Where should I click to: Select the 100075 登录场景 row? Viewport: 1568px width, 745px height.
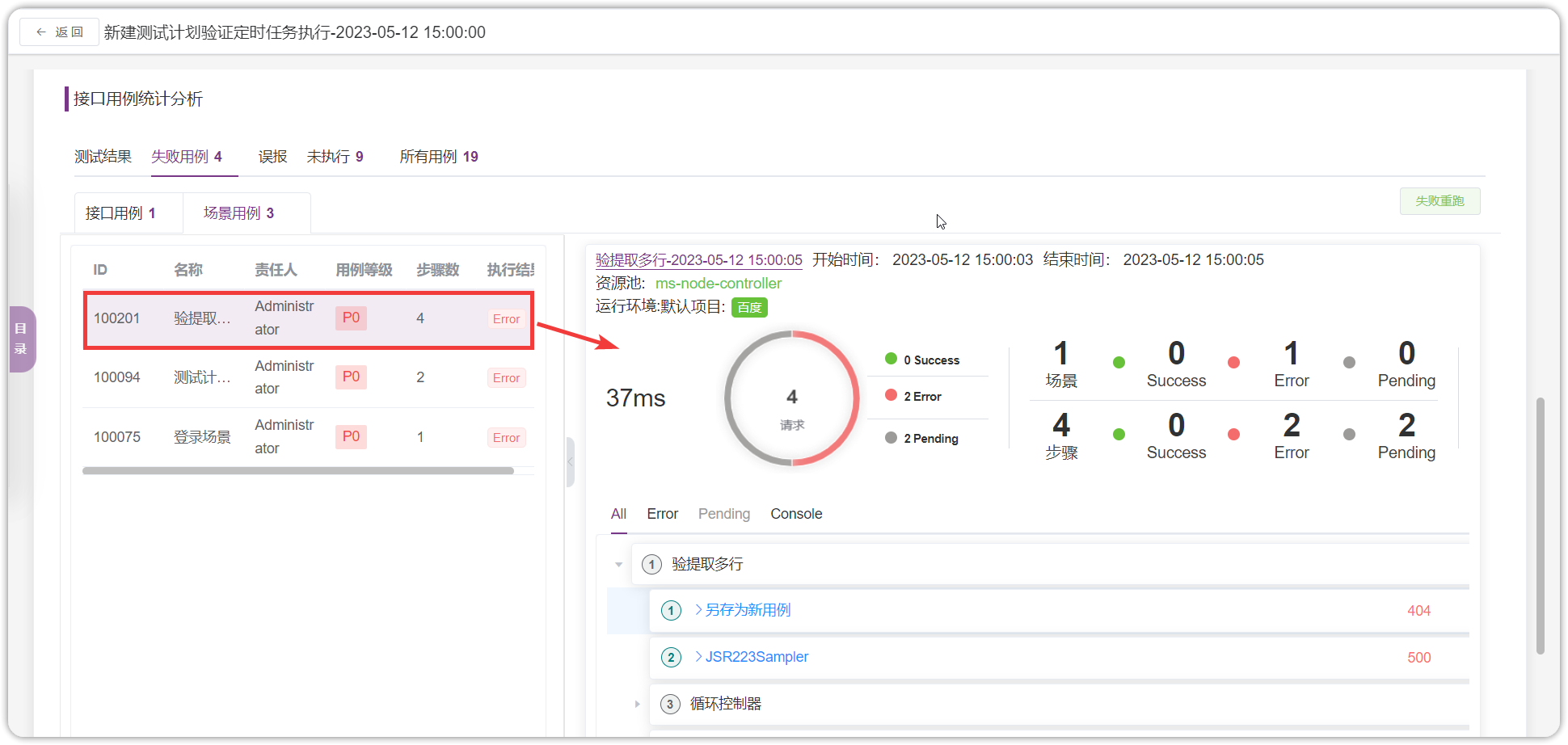[309, 437]
